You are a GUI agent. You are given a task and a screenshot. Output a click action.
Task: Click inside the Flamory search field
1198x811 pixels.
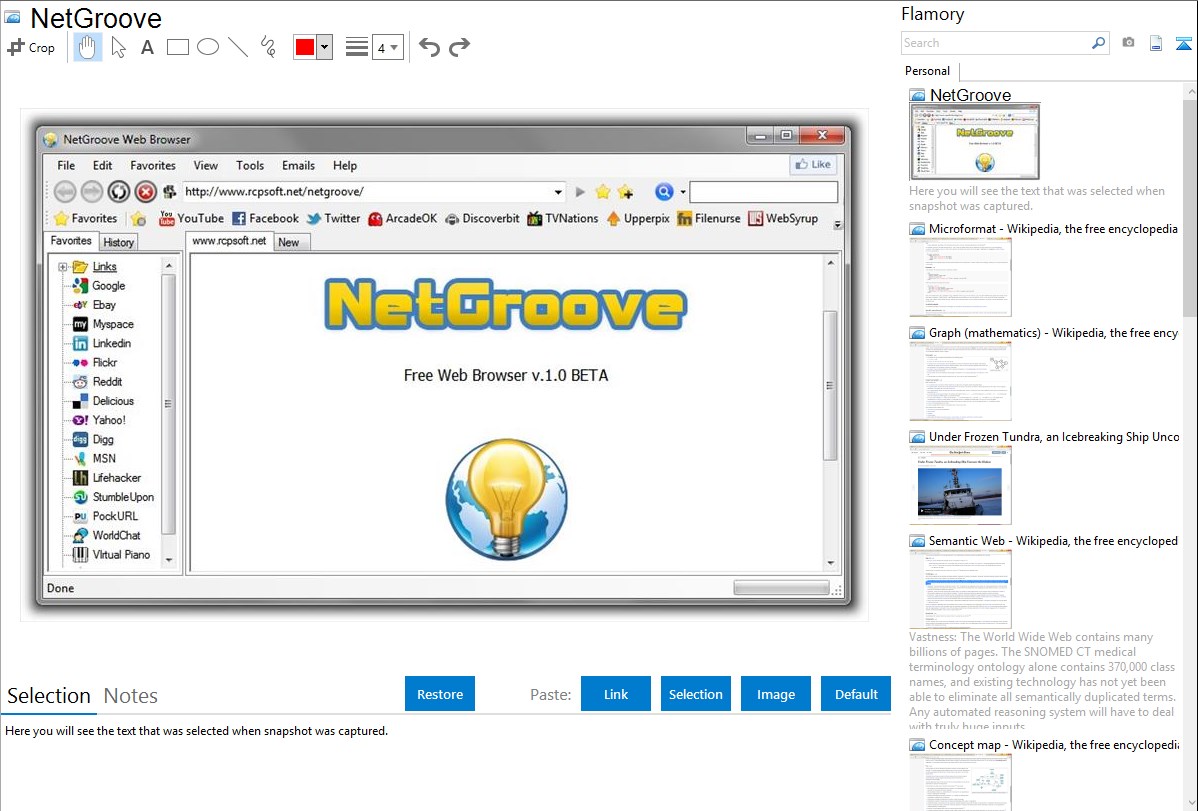pos(995,43)
